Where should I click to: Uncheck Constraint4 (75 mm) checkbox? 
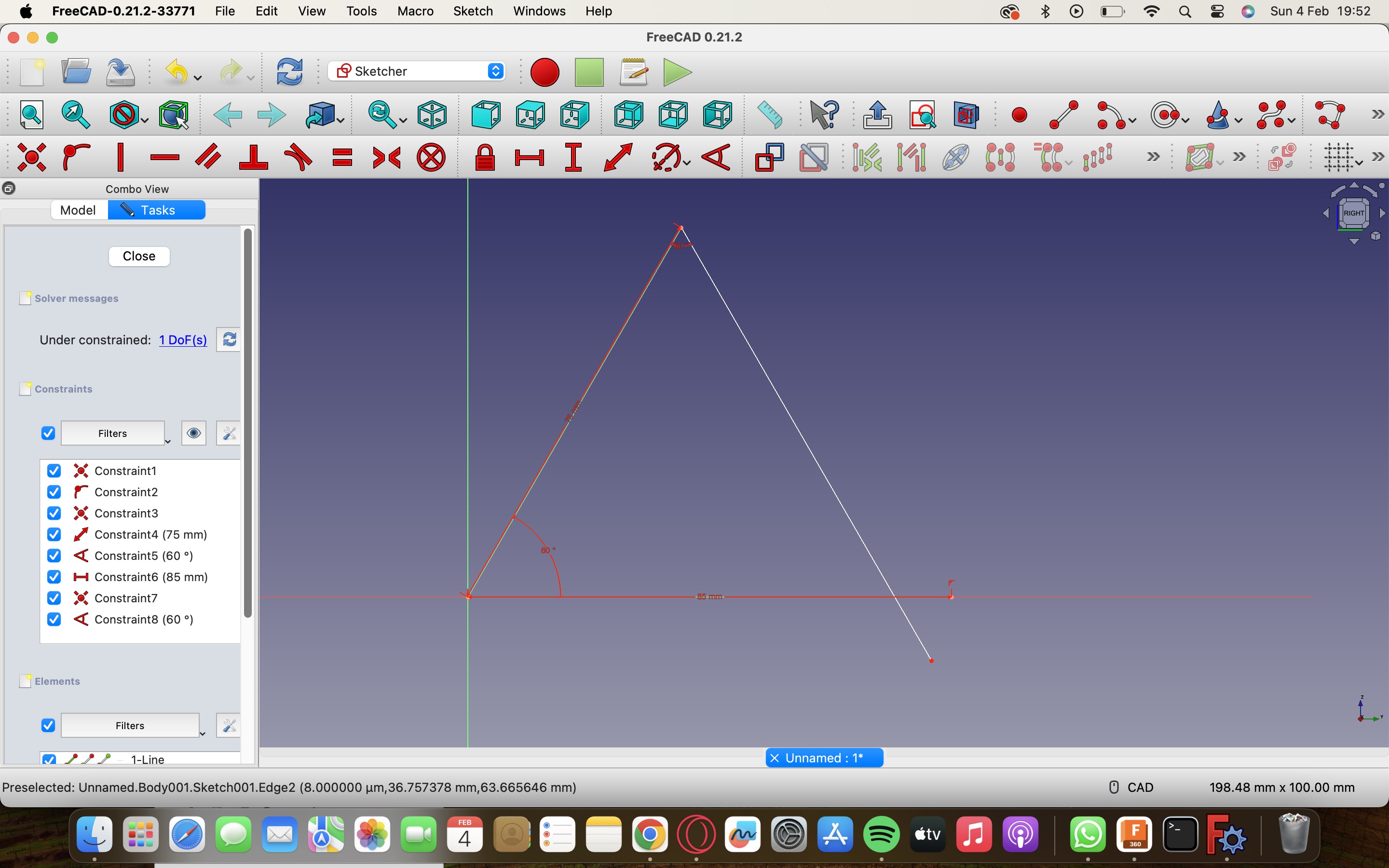coord(54,534)
